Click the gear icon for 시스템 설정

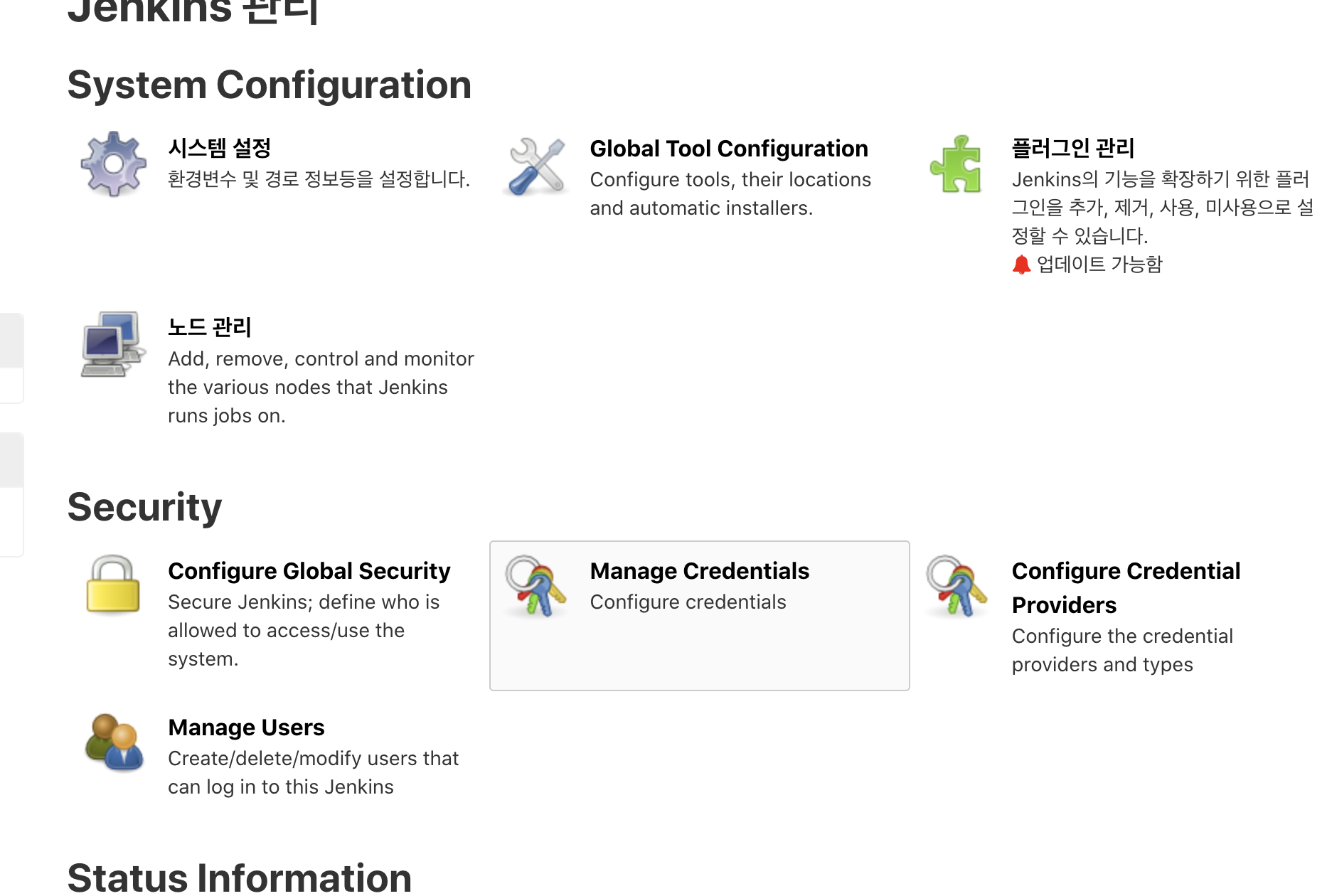pyautogui.click(x=114, y=164)
